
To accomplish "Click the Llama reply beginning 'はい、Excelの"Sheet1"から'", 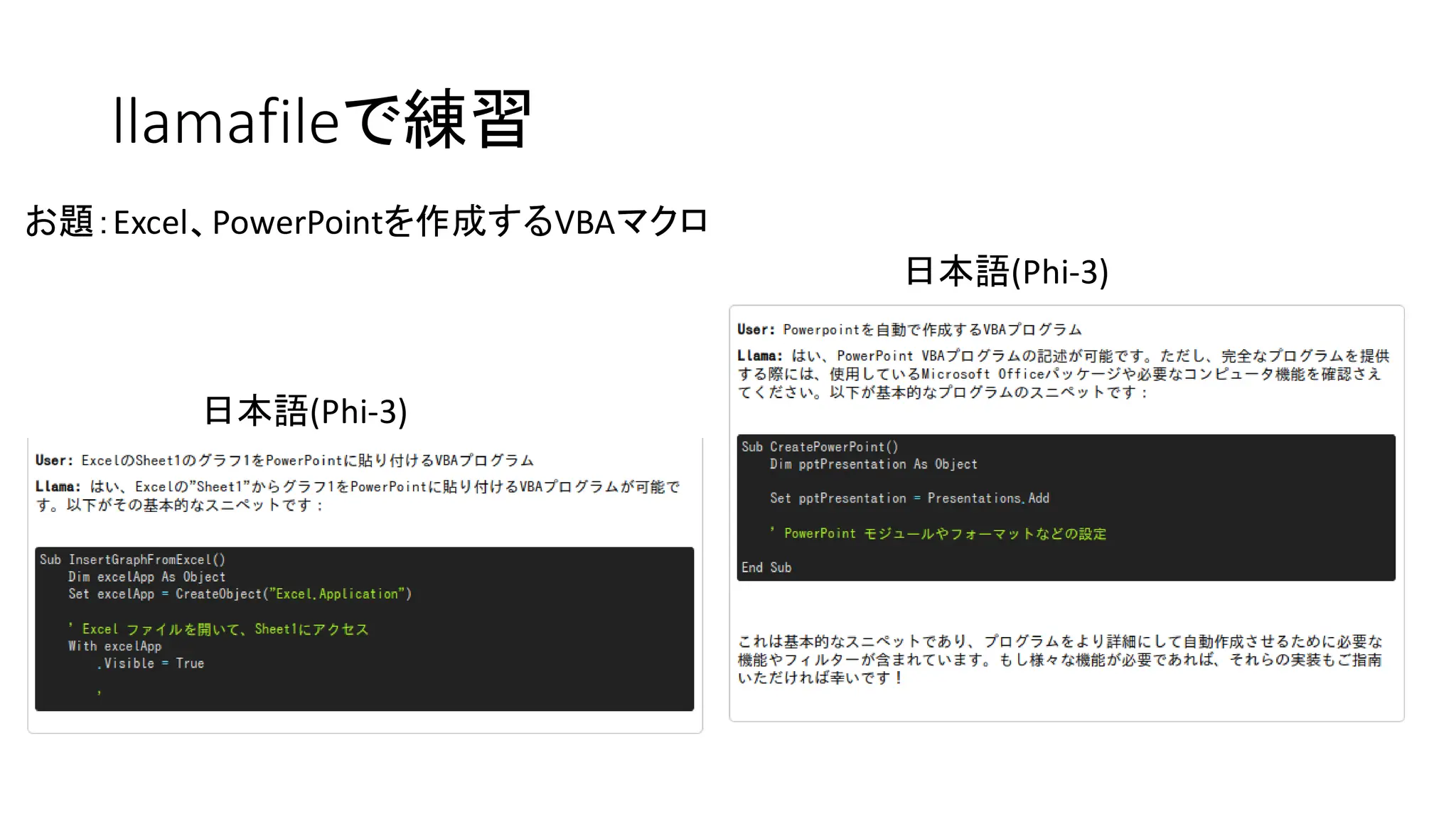I will [x=358, y=496].
